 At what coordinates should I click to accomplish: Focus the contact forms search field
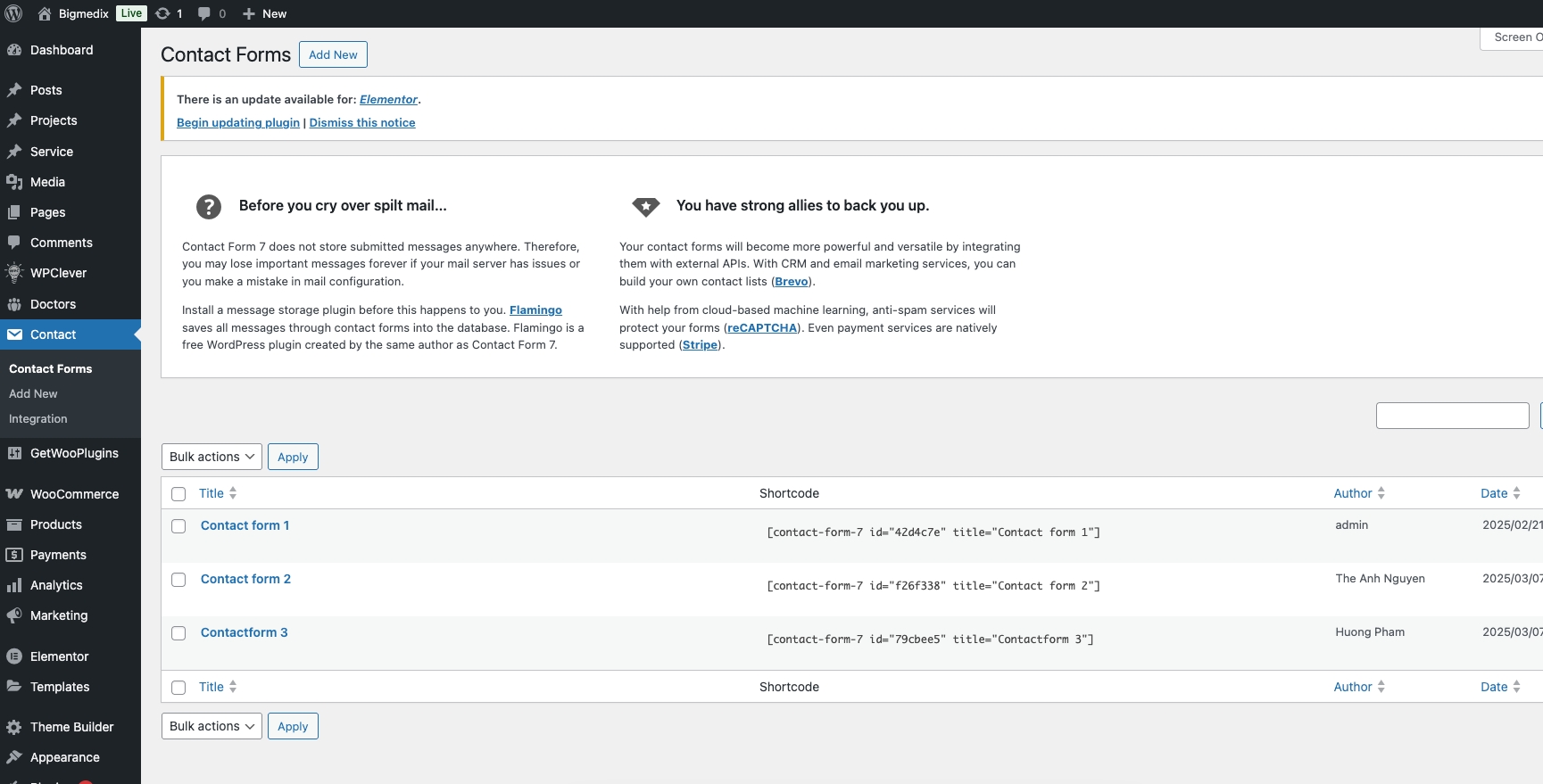point(1452,416)
